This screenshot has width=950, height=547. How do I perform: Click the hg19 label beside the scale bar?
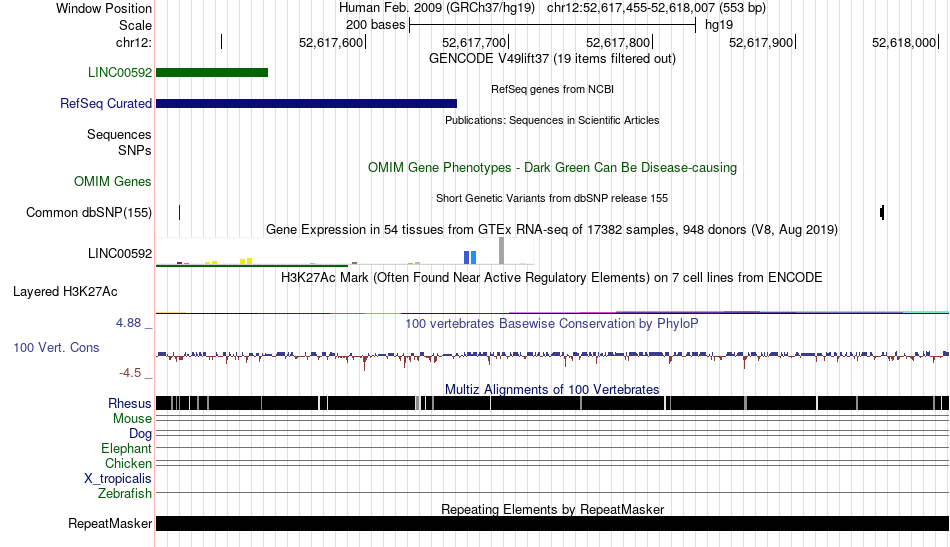(719, 25)
